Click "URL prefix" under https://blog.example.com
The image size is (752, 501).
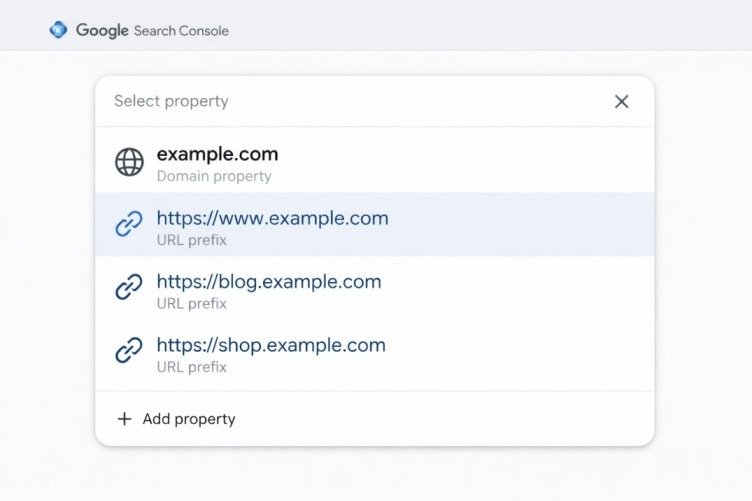(x=192, y=303)
